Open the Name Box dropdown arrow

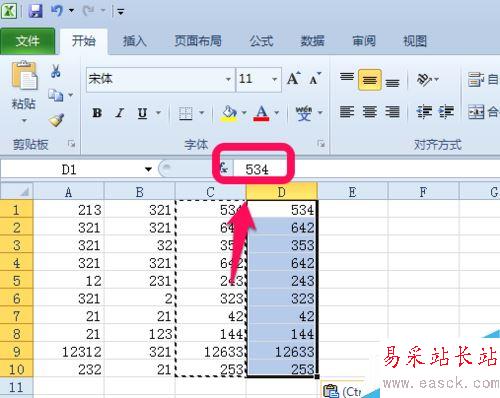point(148,169)
